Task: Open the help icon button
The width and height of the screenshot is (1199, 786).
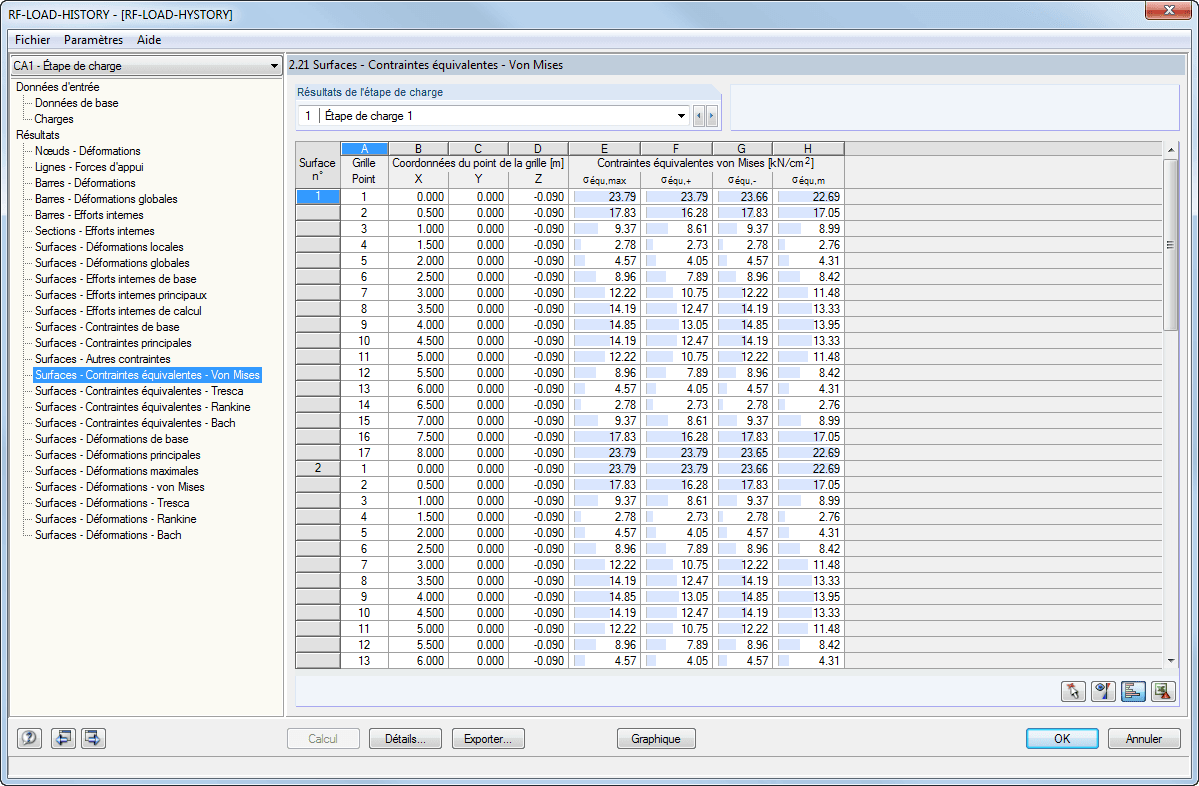Action: (x=29, y=738)
